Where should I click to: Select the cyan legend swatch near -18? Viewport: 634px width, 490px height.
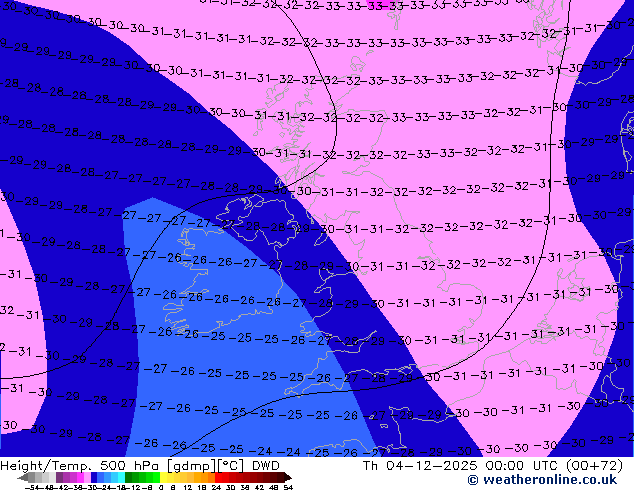(x=122, y=477)
